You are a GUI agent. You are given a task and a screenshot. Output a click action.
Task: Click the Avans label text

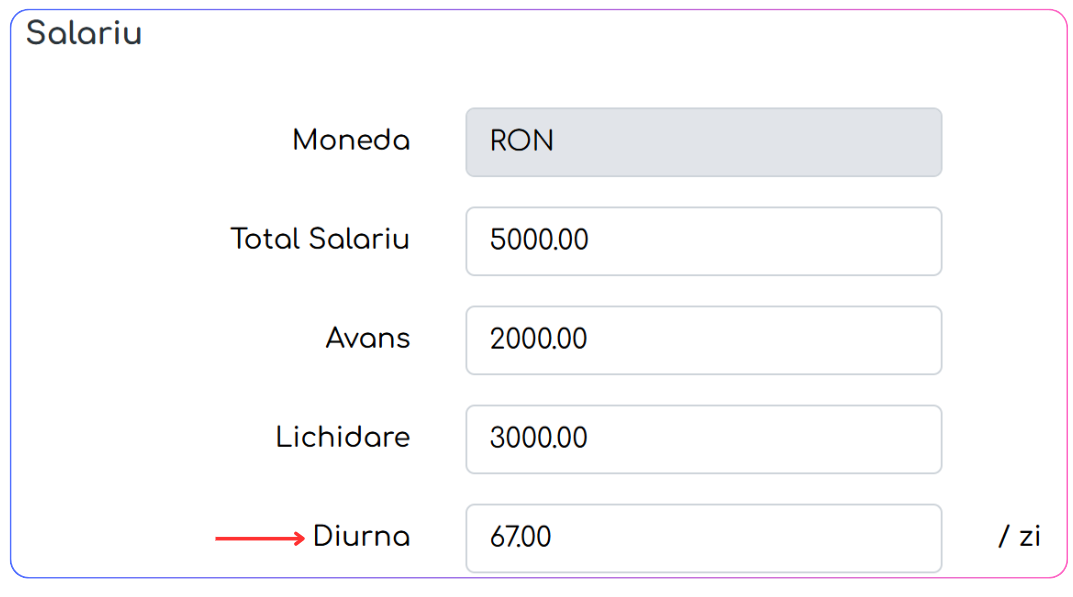(367, 338)
